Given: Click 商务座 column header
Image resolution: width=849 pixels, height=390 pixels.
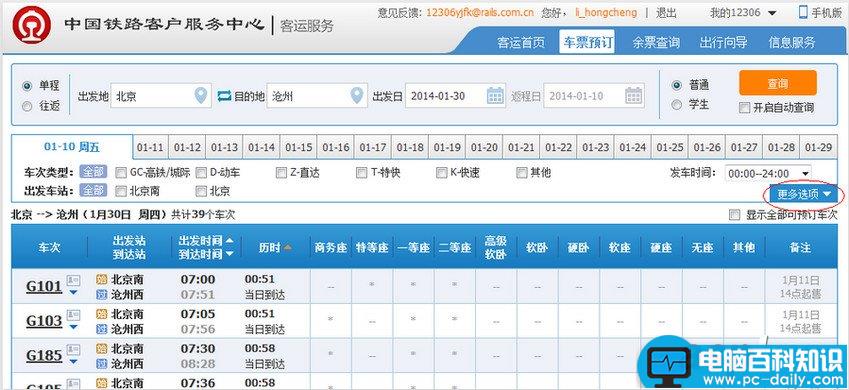Looking at the screenshot, I should tap(330, 248).
